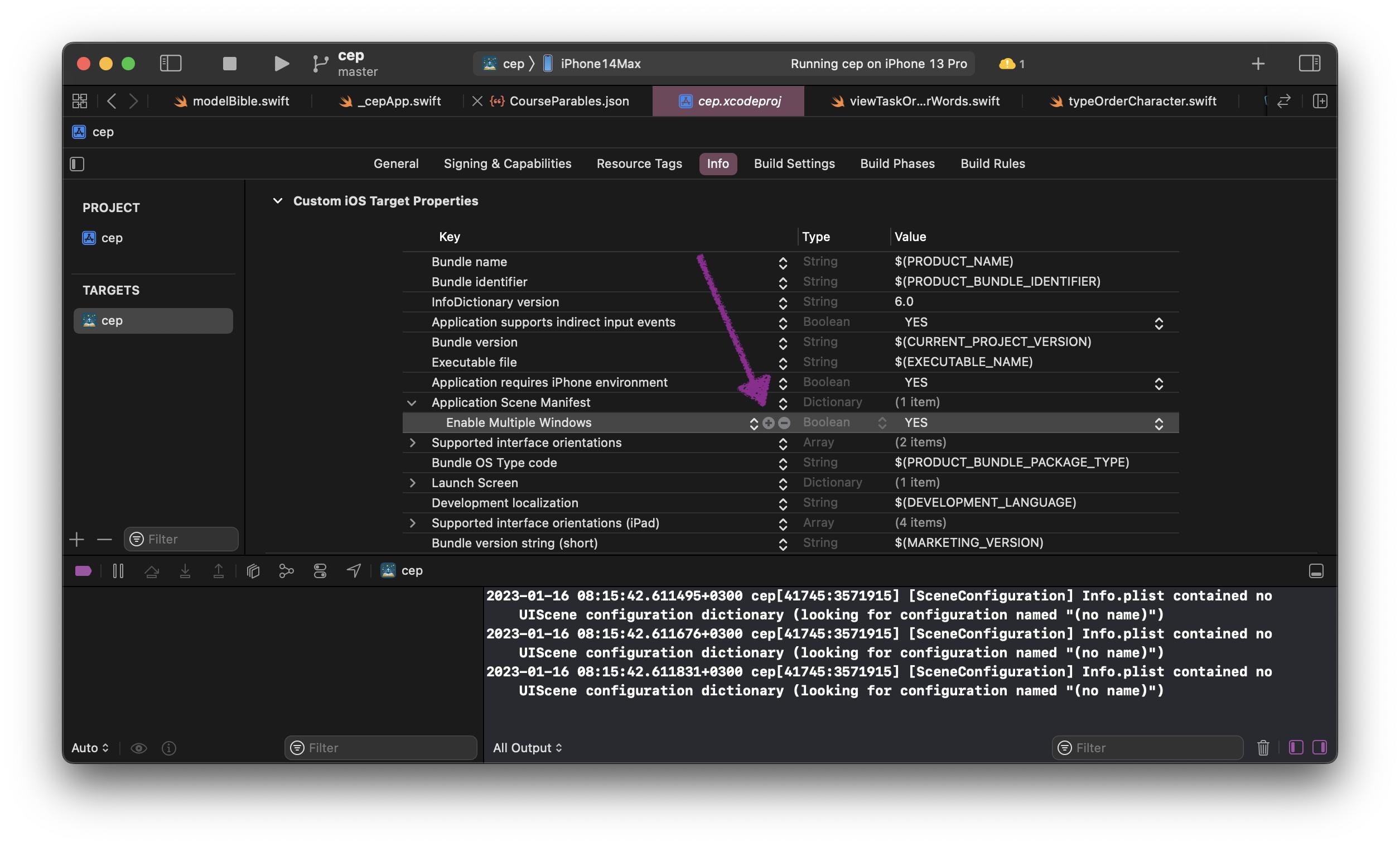Add a new target with plus
The width and height of the screenshot is (1400, 846).
click(x=77, y=539)
